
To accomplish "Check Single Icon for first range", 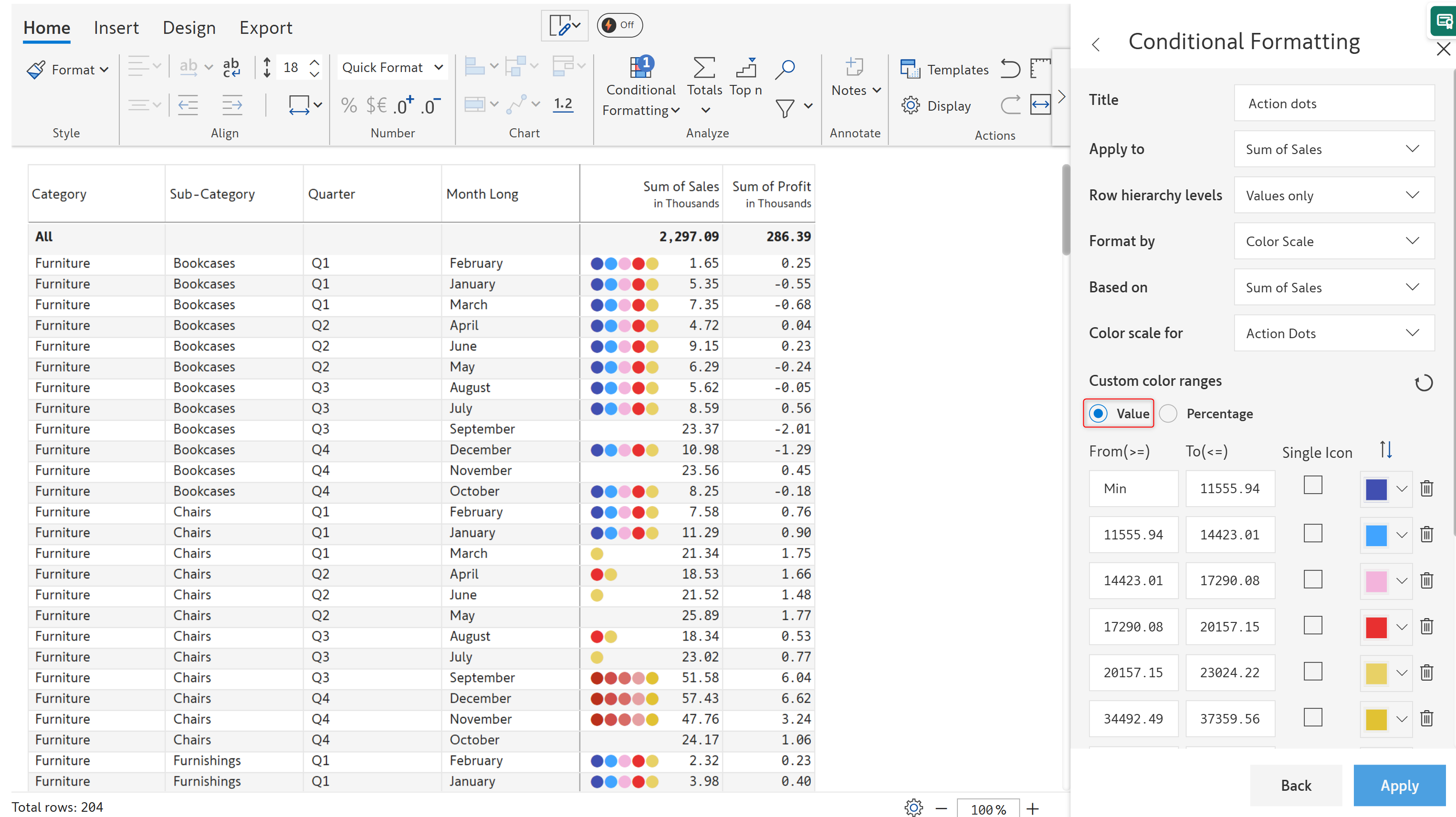I will [1312, 485].
